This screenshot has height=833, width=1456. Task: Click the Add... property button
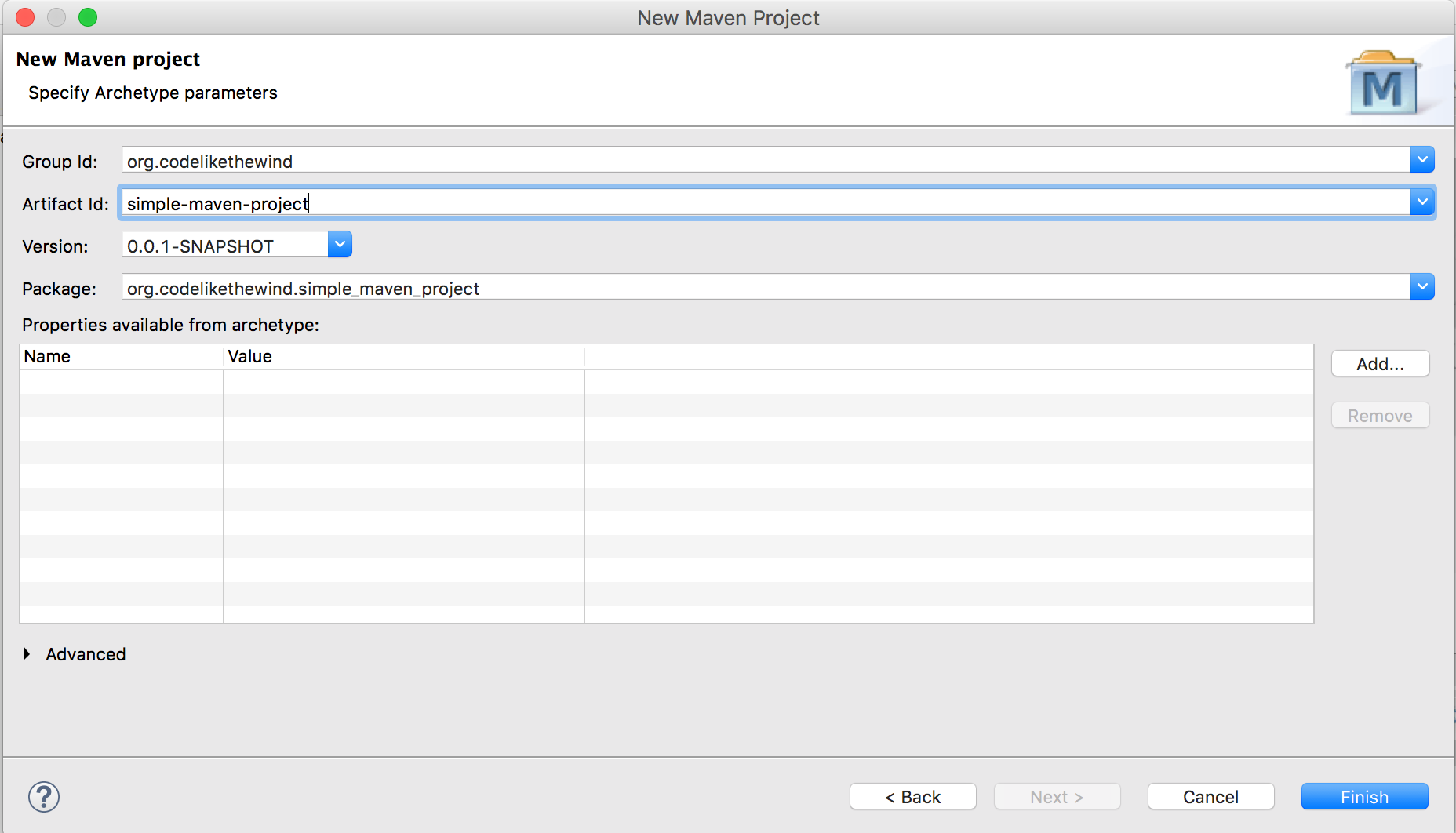click(1380, 364)
